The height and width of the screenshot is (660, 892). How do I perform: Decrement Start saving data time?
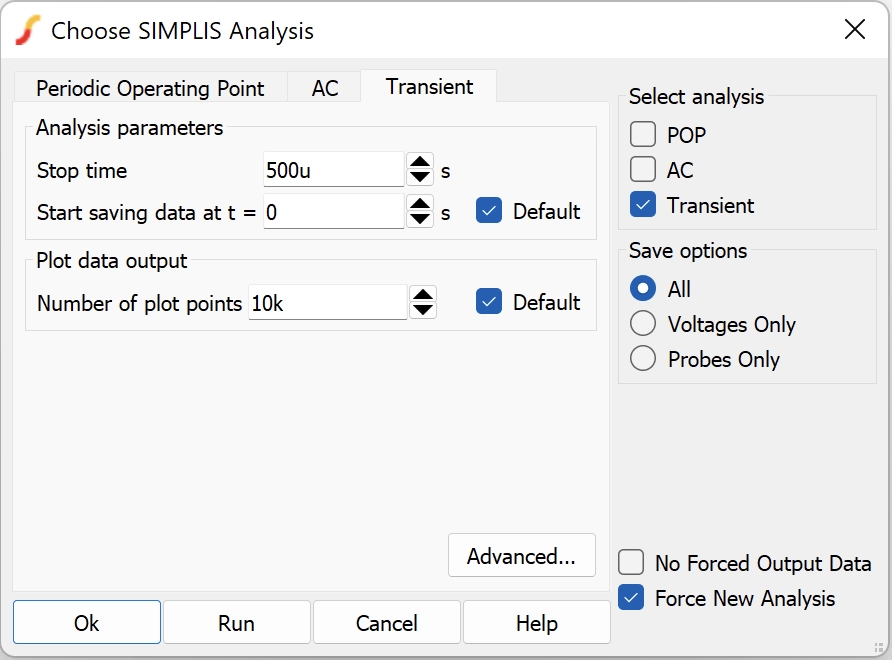click(x=420, y=219)
